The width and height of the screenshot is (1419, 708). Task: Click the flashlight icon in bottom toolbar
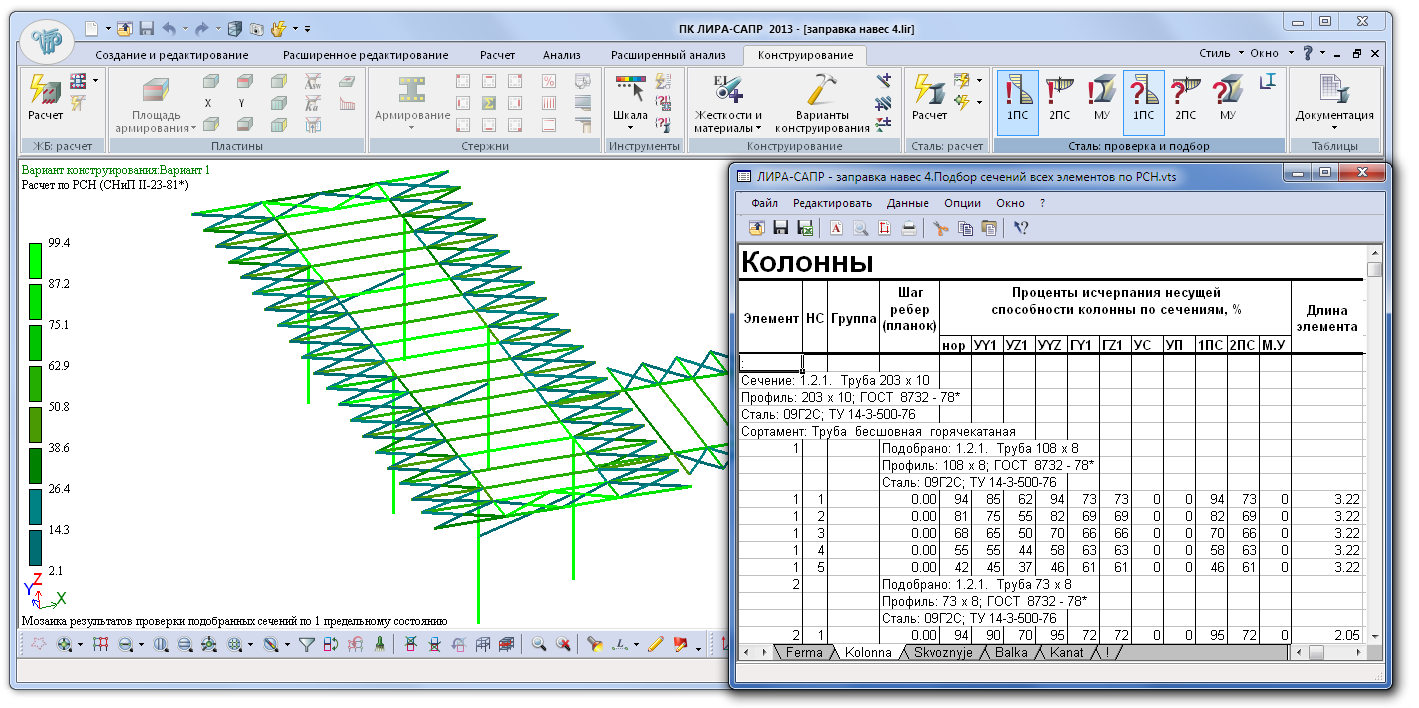click(x=594, y=645)
